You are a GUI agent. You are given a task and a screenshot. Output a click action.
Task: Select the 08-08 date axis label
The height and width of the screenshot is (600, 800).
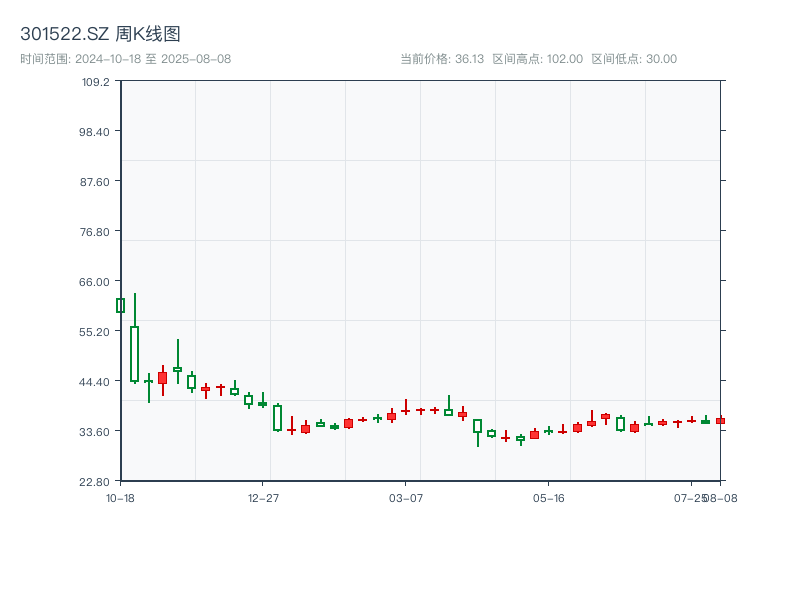pyautogui.click(x=722, y=497)
